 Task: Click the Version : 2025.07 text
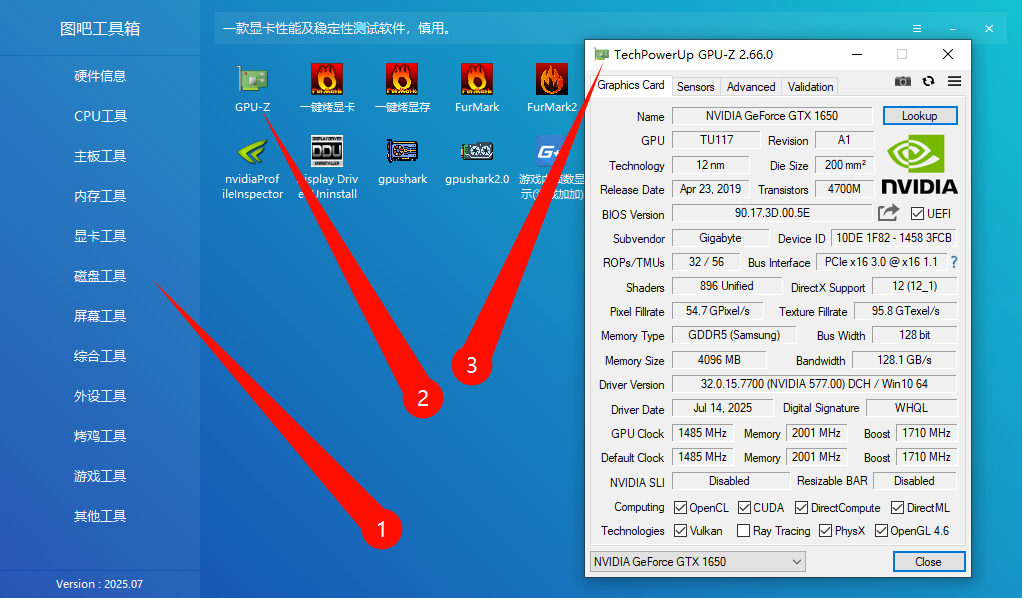coord(99,584)
